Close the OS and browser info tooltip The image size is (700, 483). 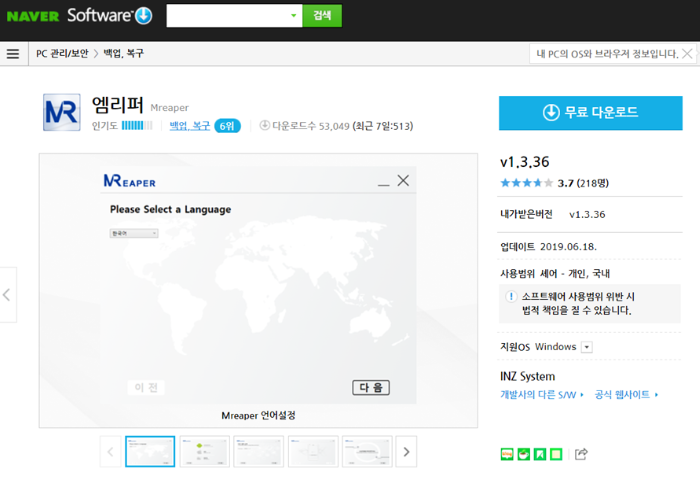click(x=688, y=54)
